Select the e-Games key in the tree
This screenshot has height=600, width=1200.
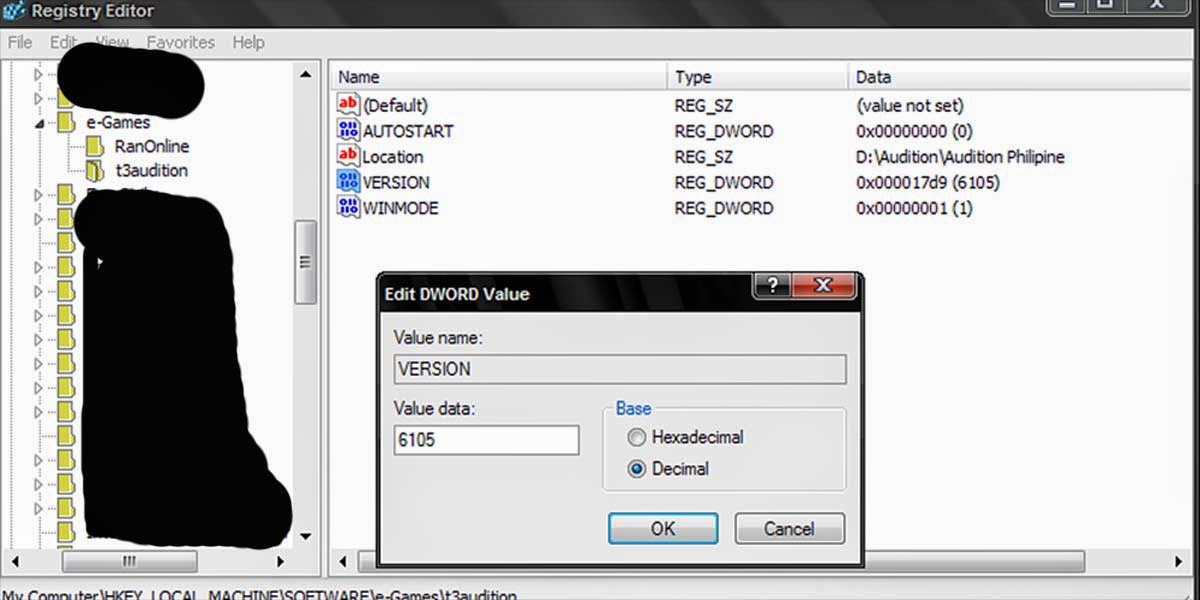[118, 122]
